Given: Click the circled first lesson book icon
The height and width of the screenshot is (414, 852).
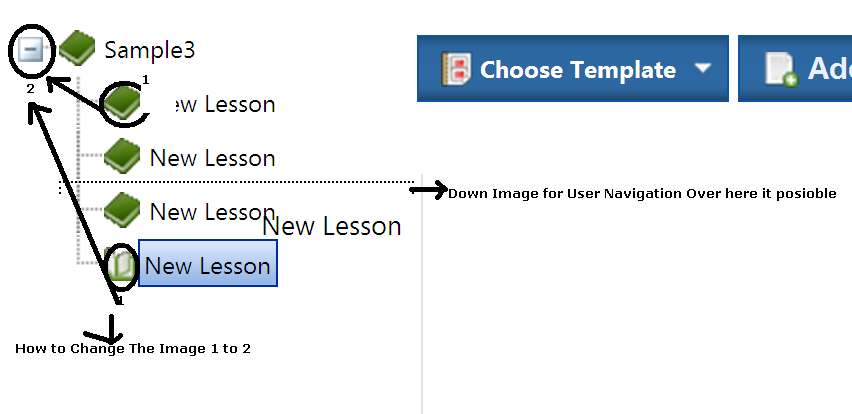Looking at the screenshot, I should tap(123, 102).
